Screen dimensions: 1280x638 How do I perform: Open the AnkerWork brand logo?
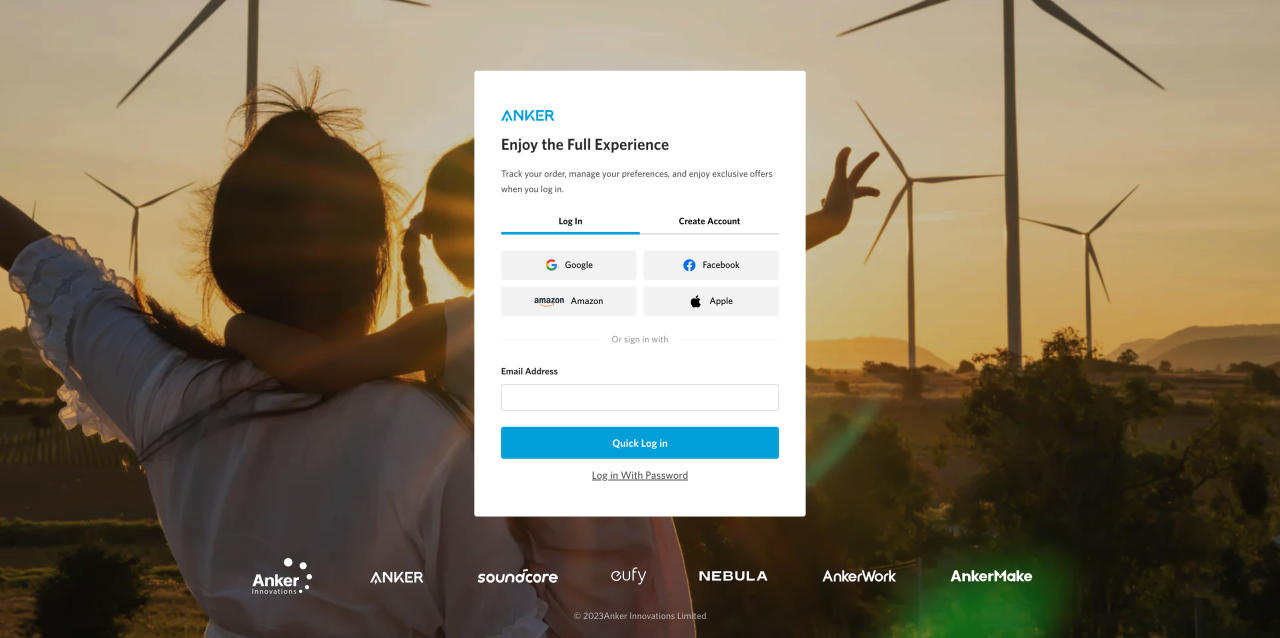859,576
